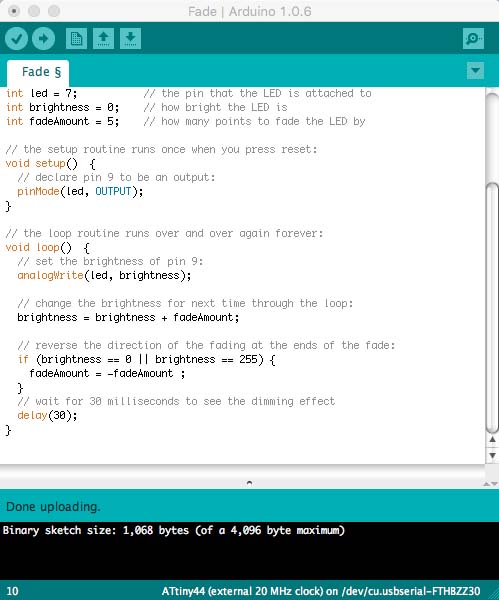Click the 'void loop()' line
The width and height of the screenshot is (499, 600).
48,248
